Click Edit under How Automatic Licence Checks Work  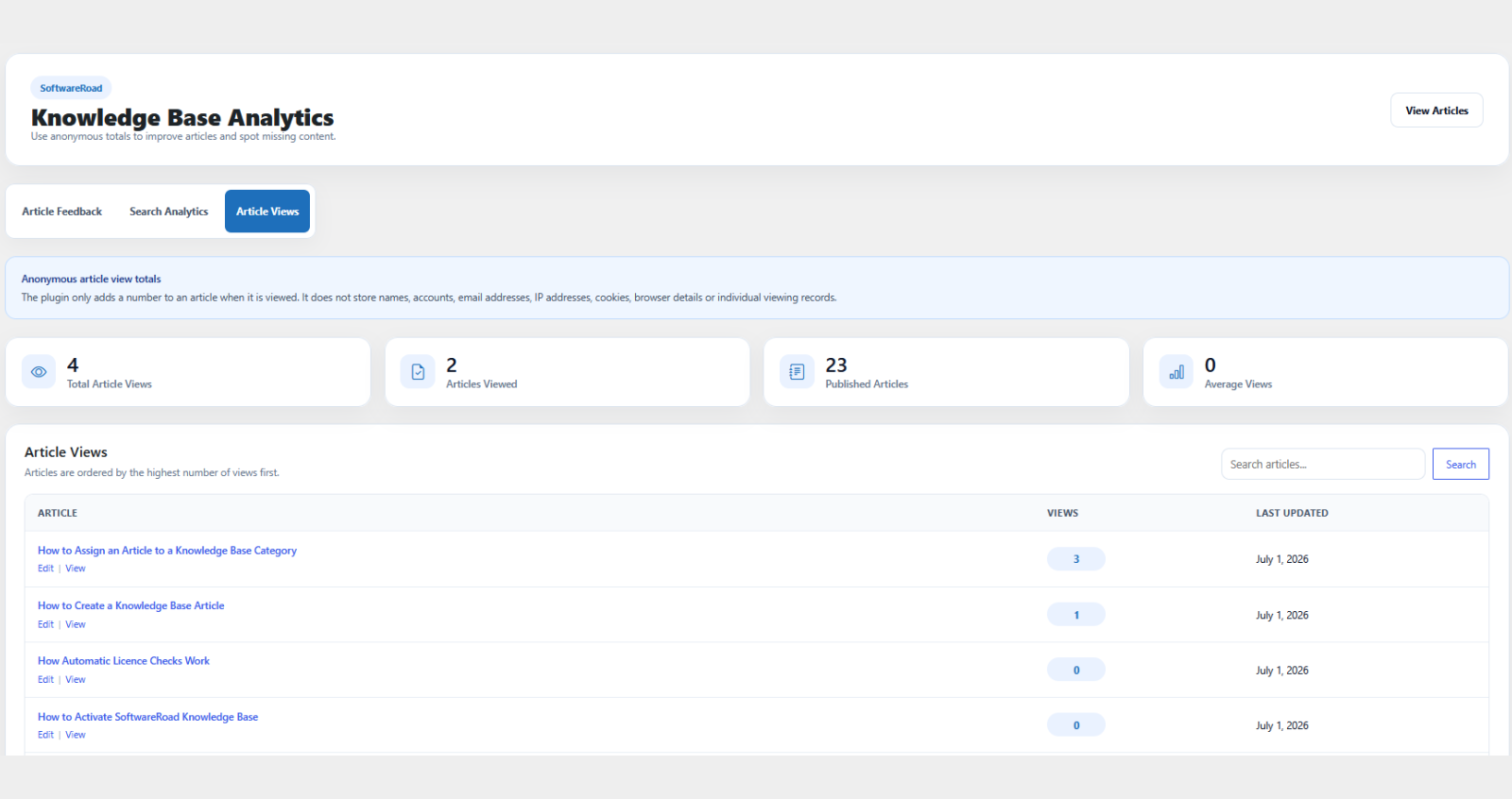pos(45,680)
